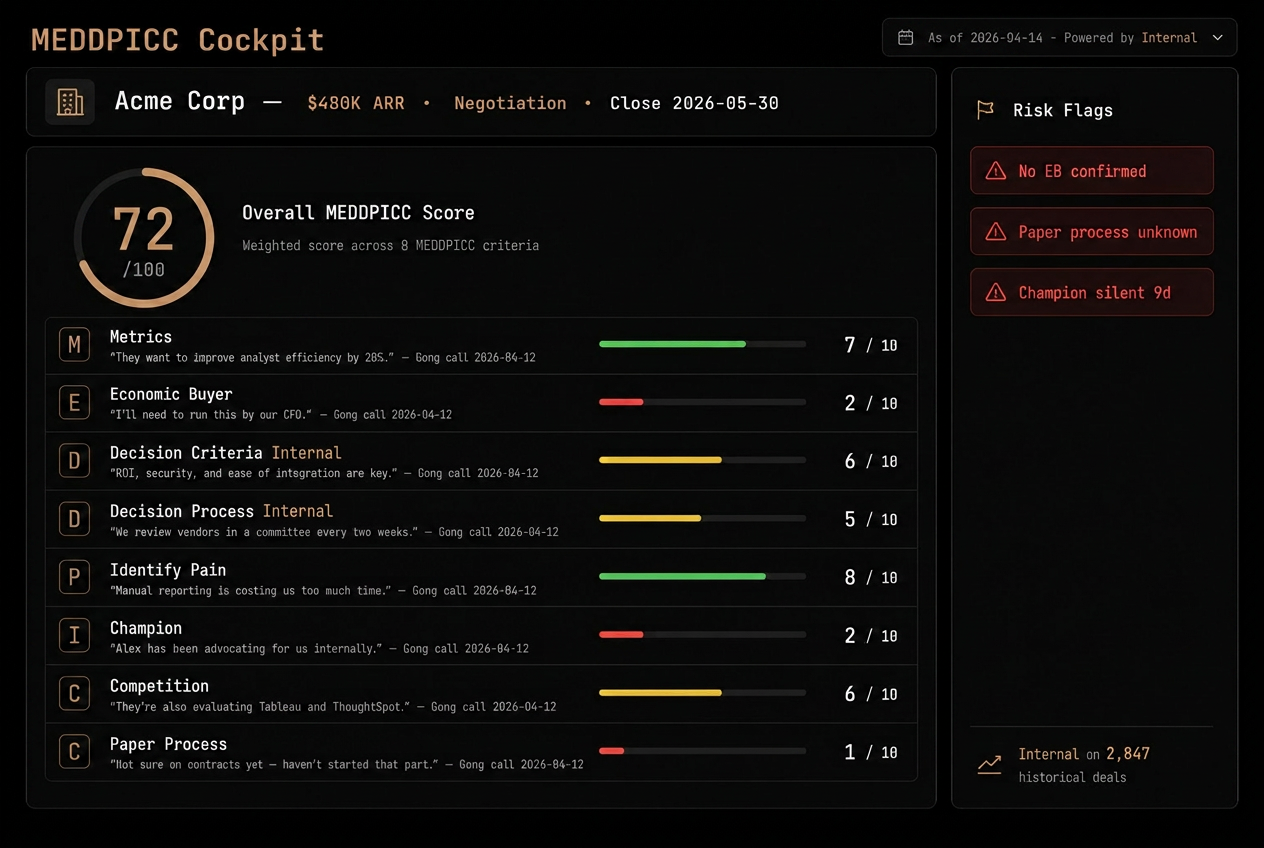Click the quote about Tableau and ThoughtSpot
Screen dimensions: 1264x848
333,707
